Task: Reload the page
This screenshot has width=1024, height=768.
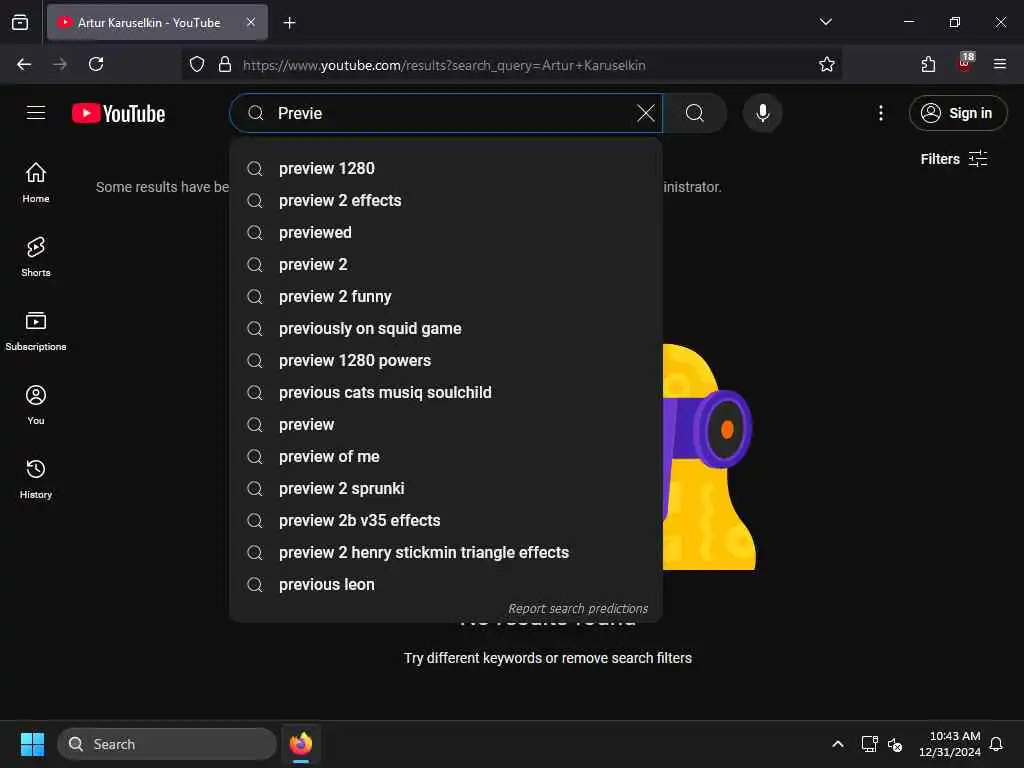Action: point(96,64)
